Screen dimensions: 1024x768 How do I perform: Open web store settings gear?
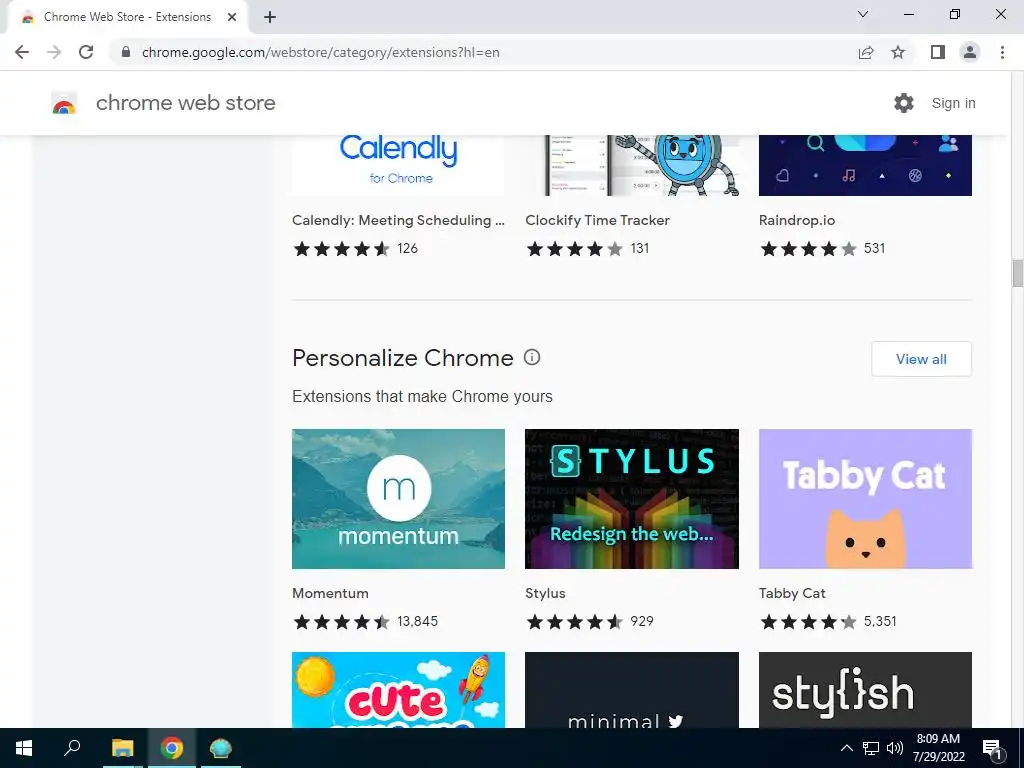pyautogui.click(x=904, y=103)
